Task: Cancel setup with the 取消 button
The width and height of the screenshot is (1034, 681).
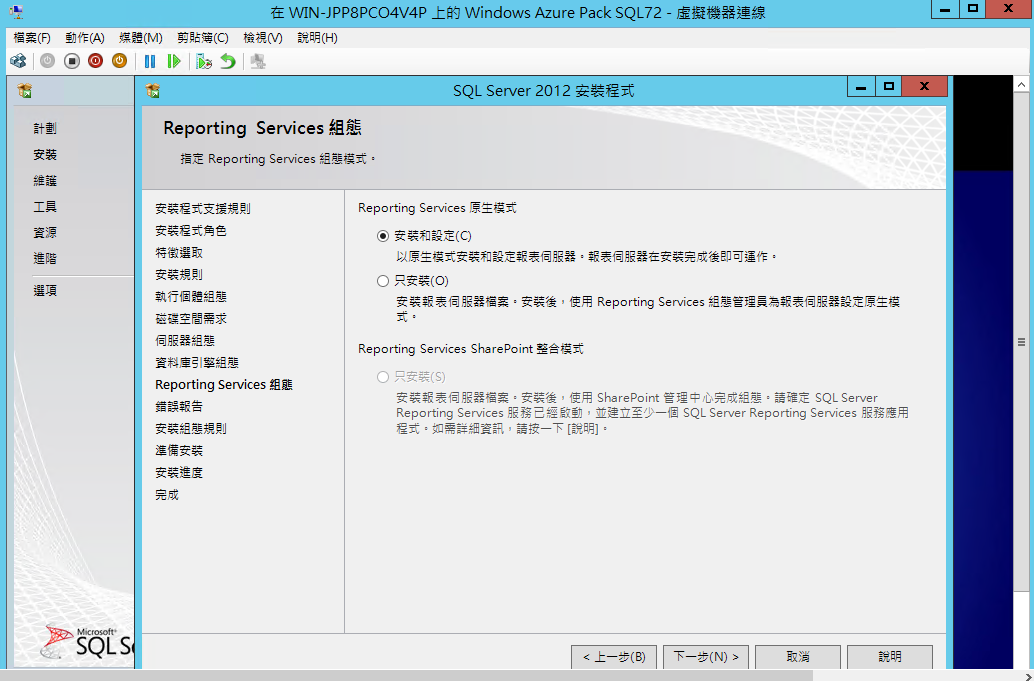Action: (798, 657)
